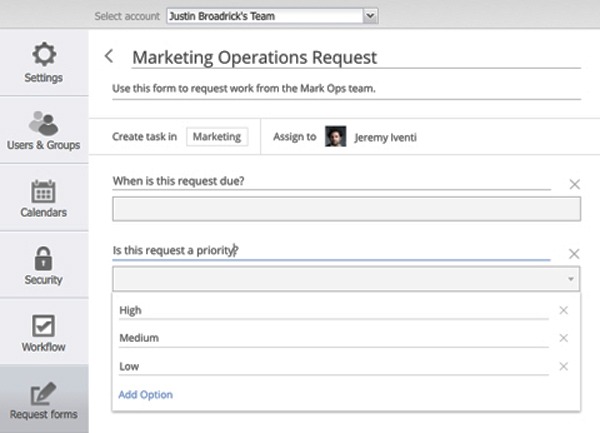
Task: Open the Settings gear icon
Action: 44,53
